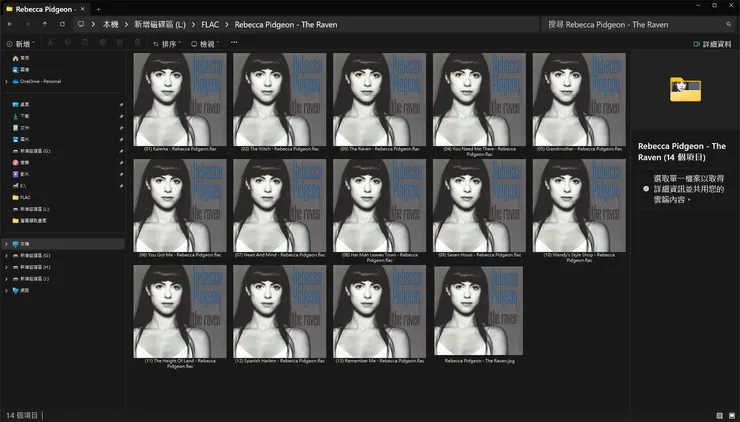Open Home (常用) in sidebar
Viewport: 740px width, 422px height.
tap(21, 58)
